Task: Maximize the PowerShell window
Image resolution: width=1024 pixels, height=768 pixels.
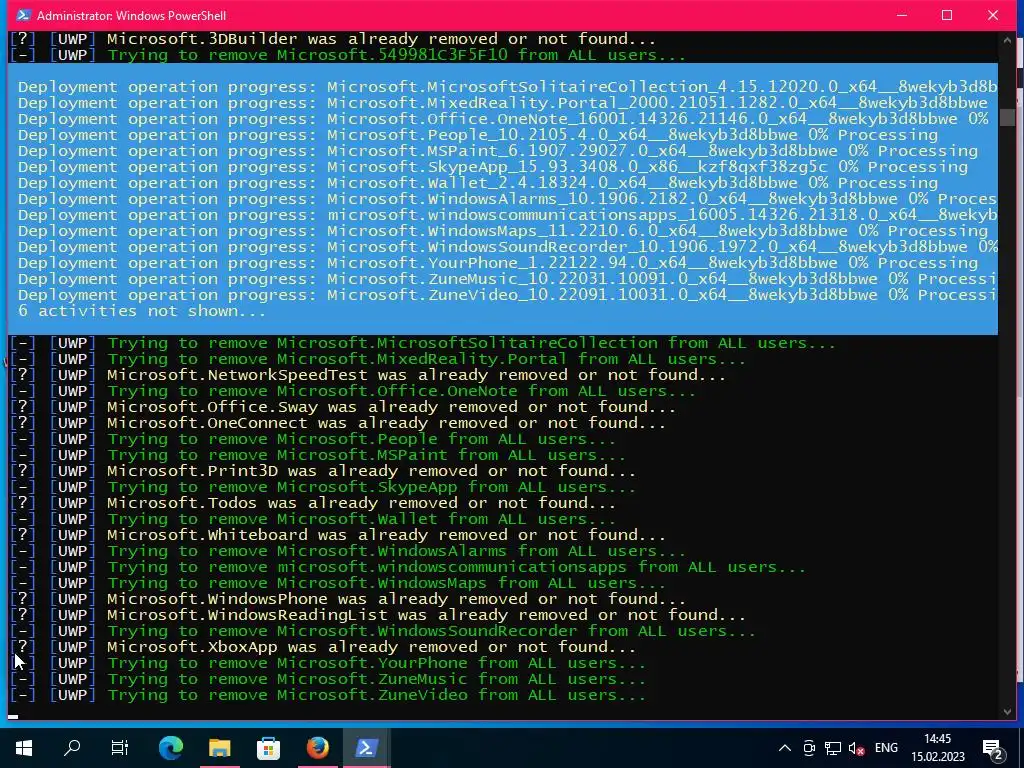Action: tap(947, 15)
